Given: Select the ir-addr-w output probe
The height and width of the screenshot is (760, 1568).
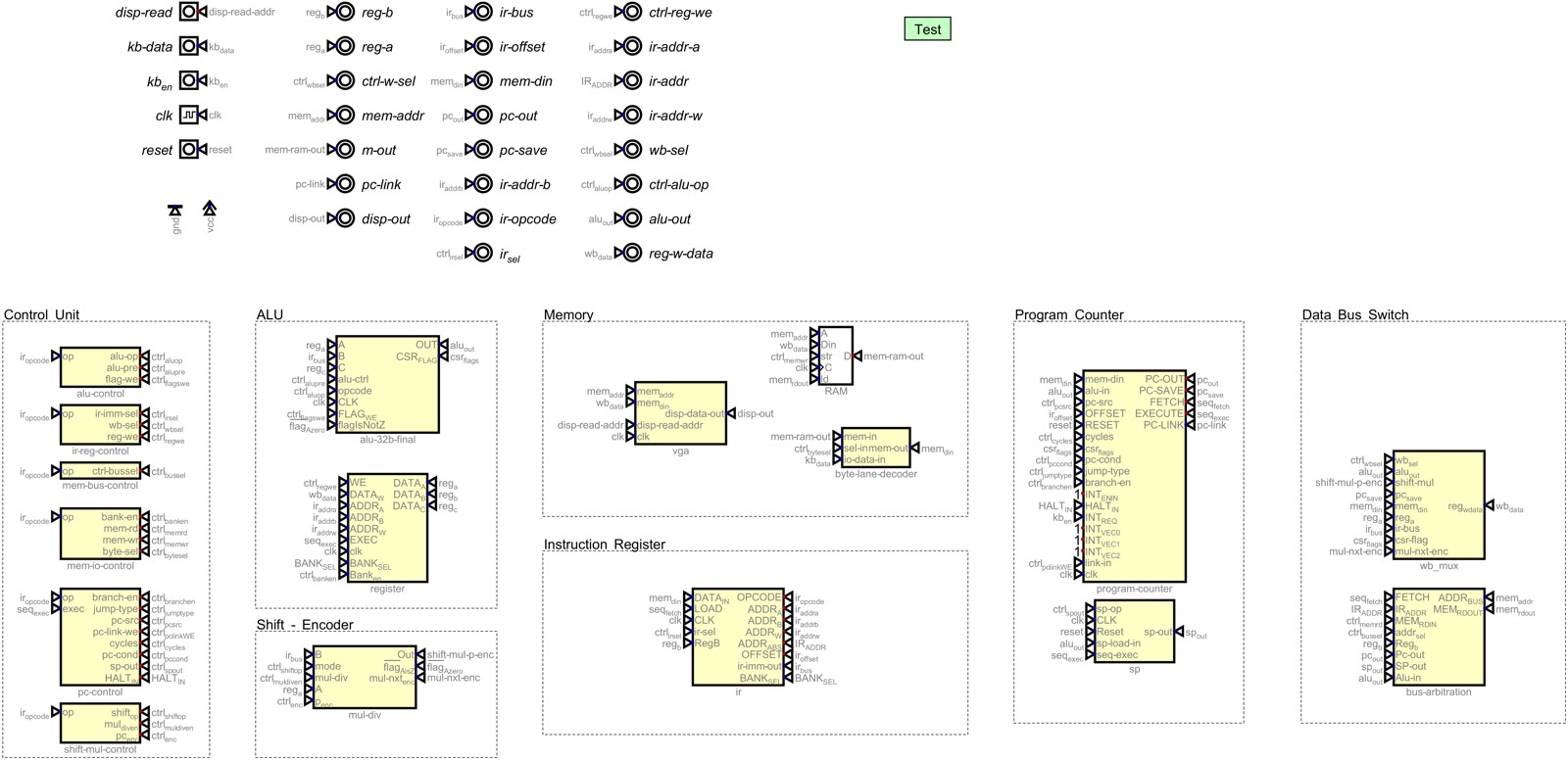Looking at the screenshot, I should [633, 116].
